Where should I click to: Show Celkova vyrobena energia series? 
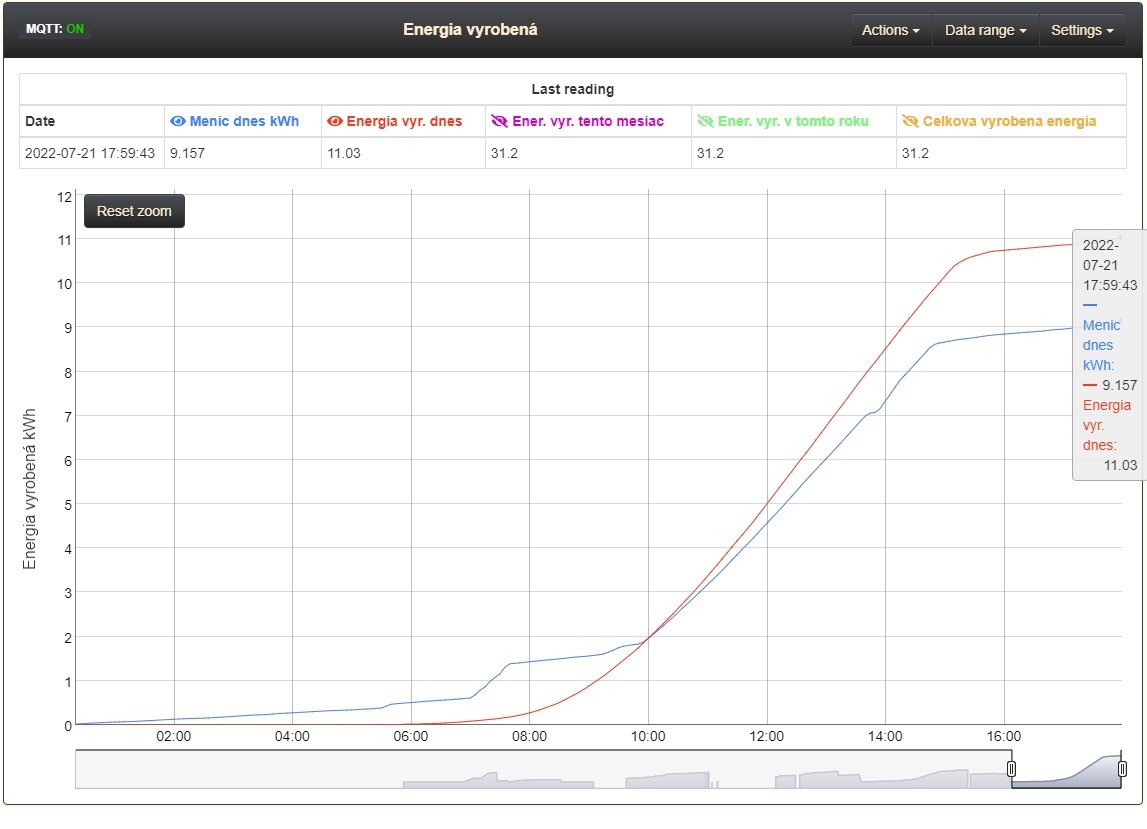coord(910,121)
